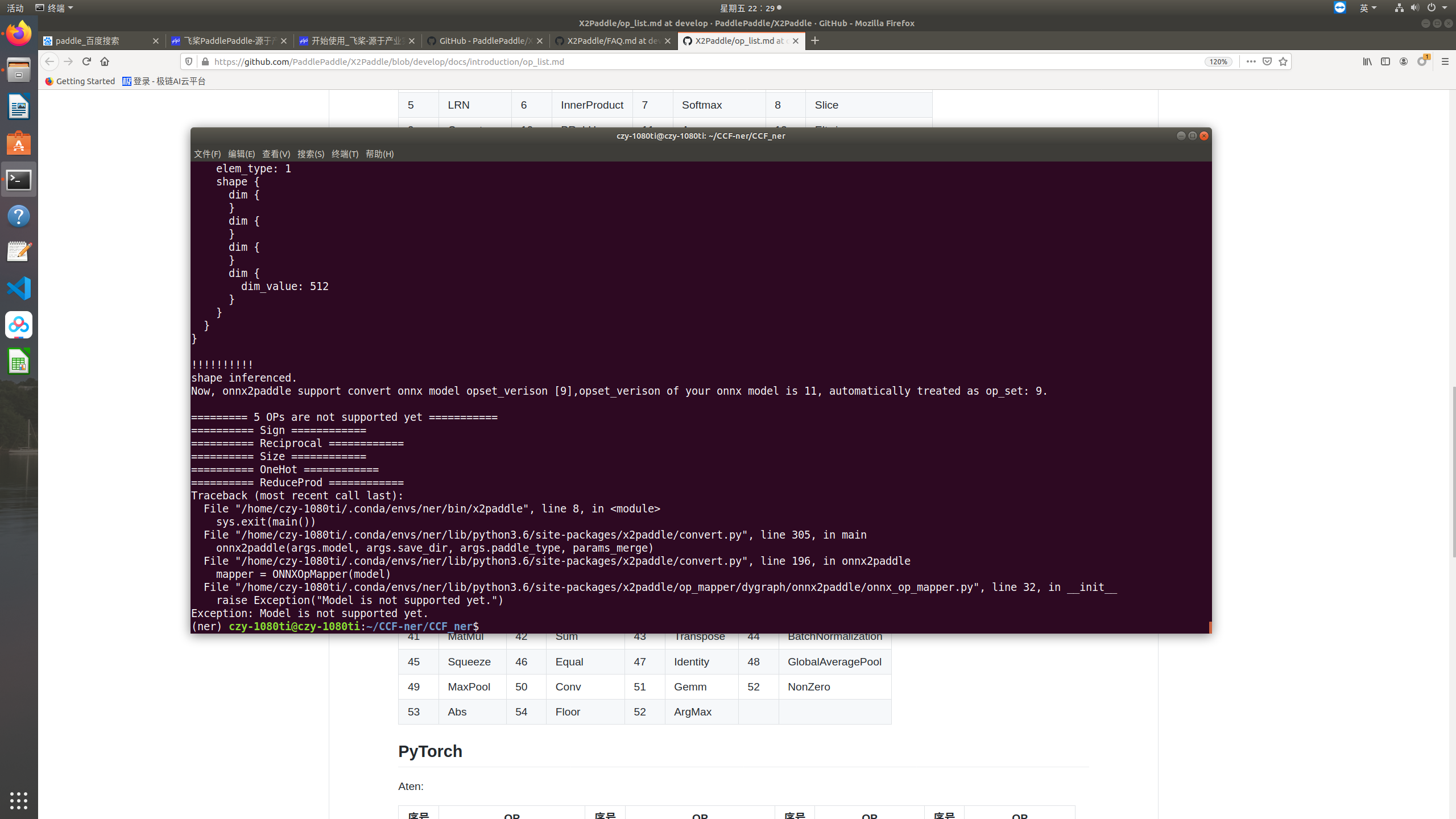Open Firefox from the Ubuntu dock
The height and width of the screenshot is (819, 1456).
[x=19, y=34]
